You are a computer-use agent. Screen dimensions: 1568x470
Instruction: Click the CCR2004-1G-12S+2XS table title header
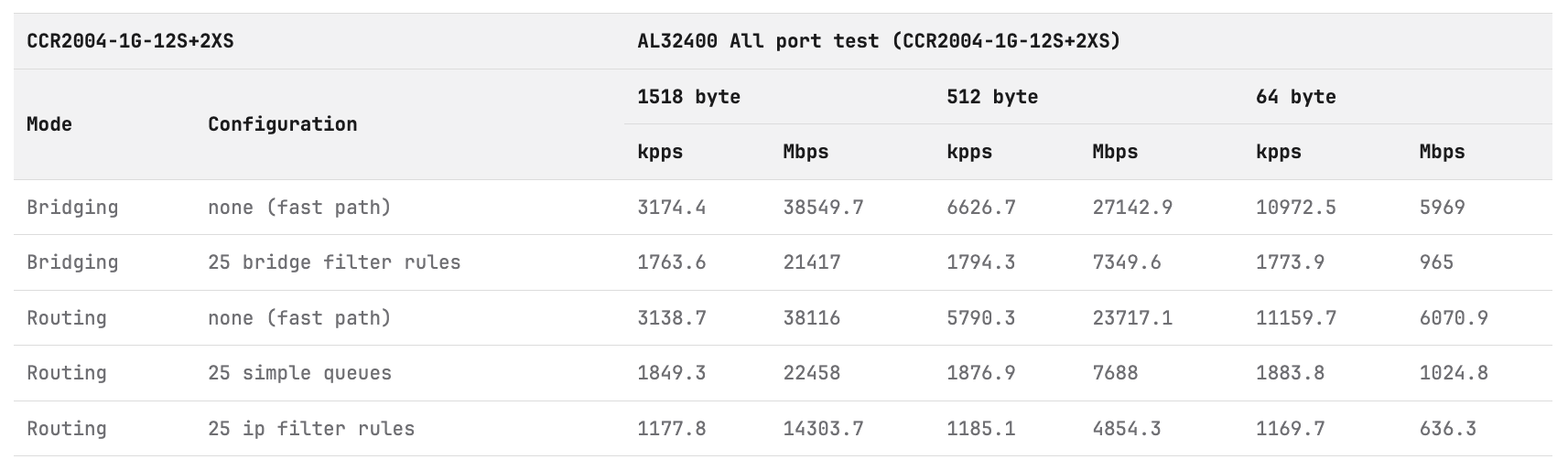(130, 41)
